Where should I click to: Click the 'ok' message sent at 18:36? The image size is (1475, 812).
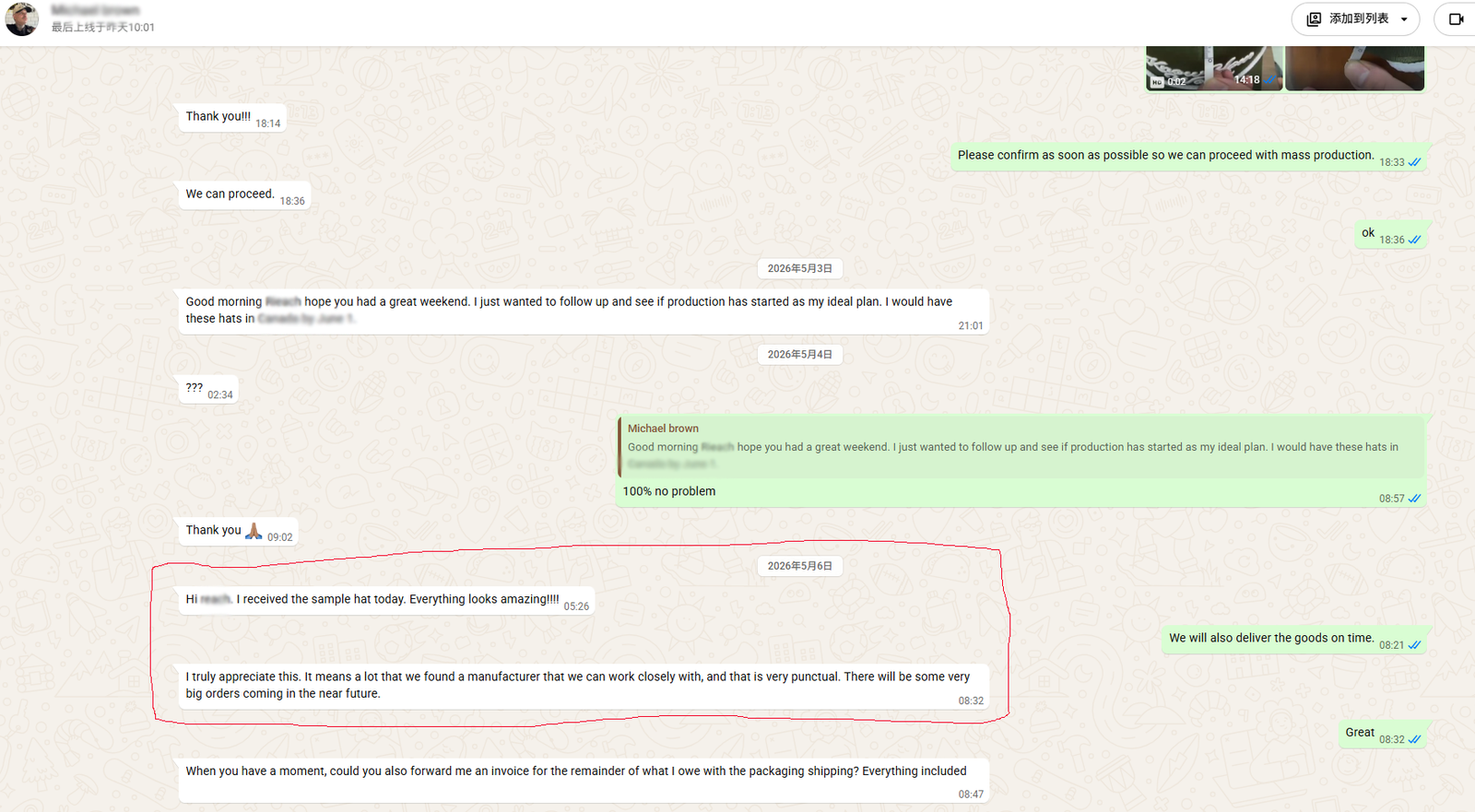1391,234
